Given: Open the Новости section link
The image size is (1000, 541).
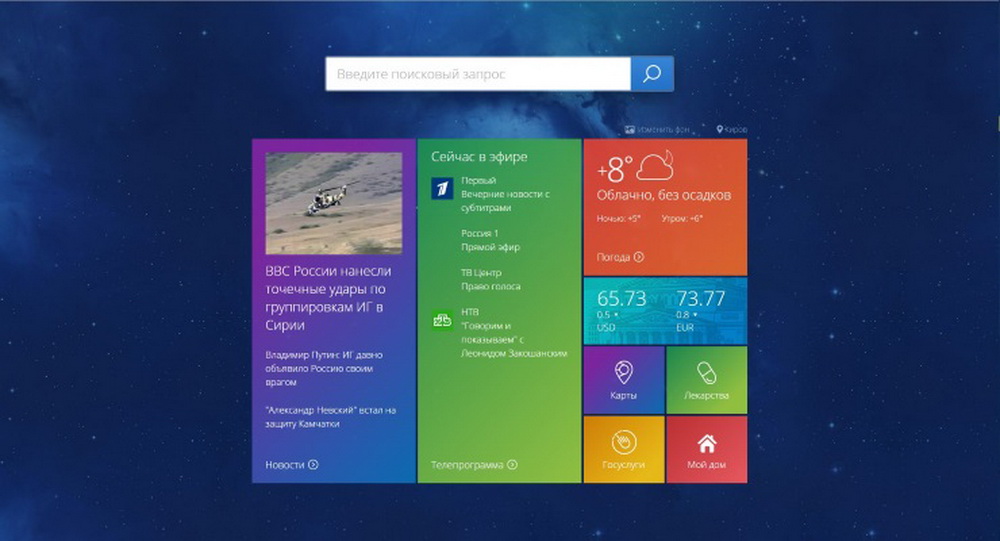Looking at the screenshot, I should tap(285, 465).
